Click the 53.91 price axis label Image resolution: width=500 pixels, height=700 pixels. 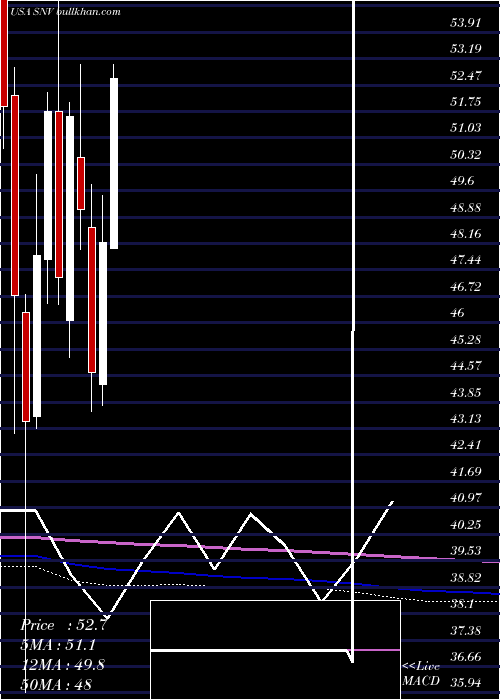[466, 22]
